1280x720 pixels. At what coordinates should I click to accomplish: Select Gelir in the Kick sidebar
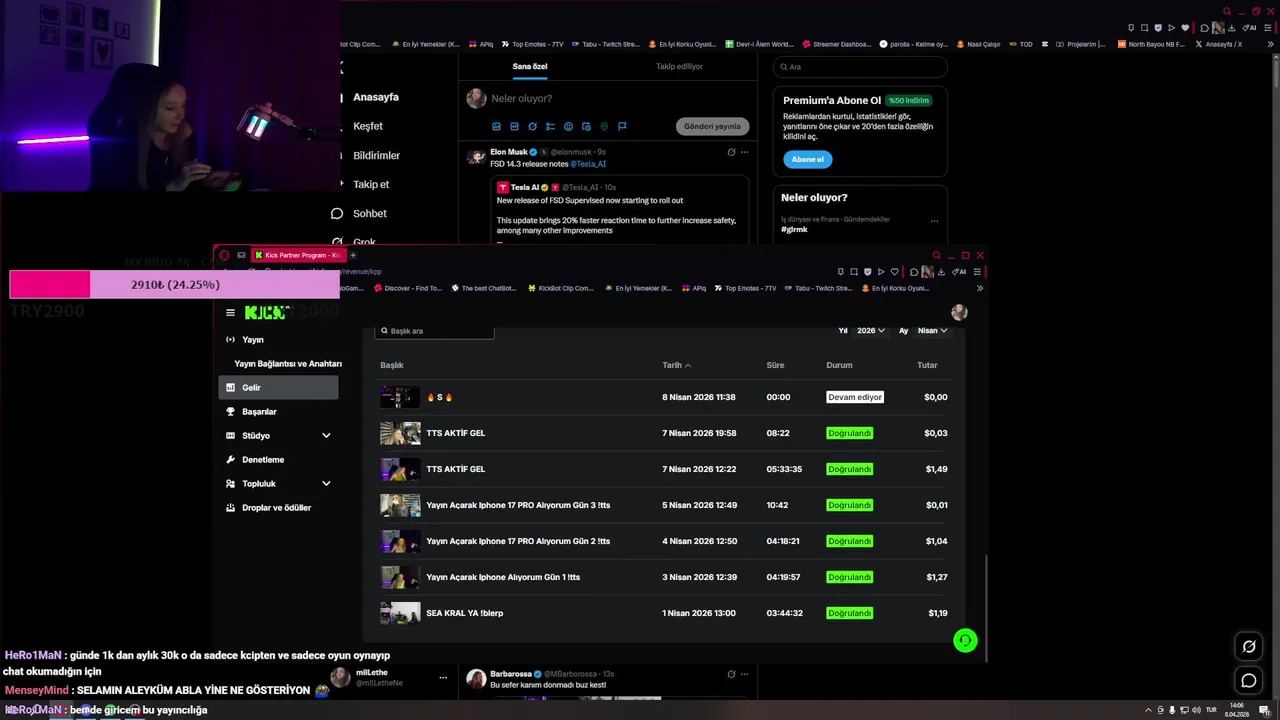pyautogui.click(x=278, y=388)
